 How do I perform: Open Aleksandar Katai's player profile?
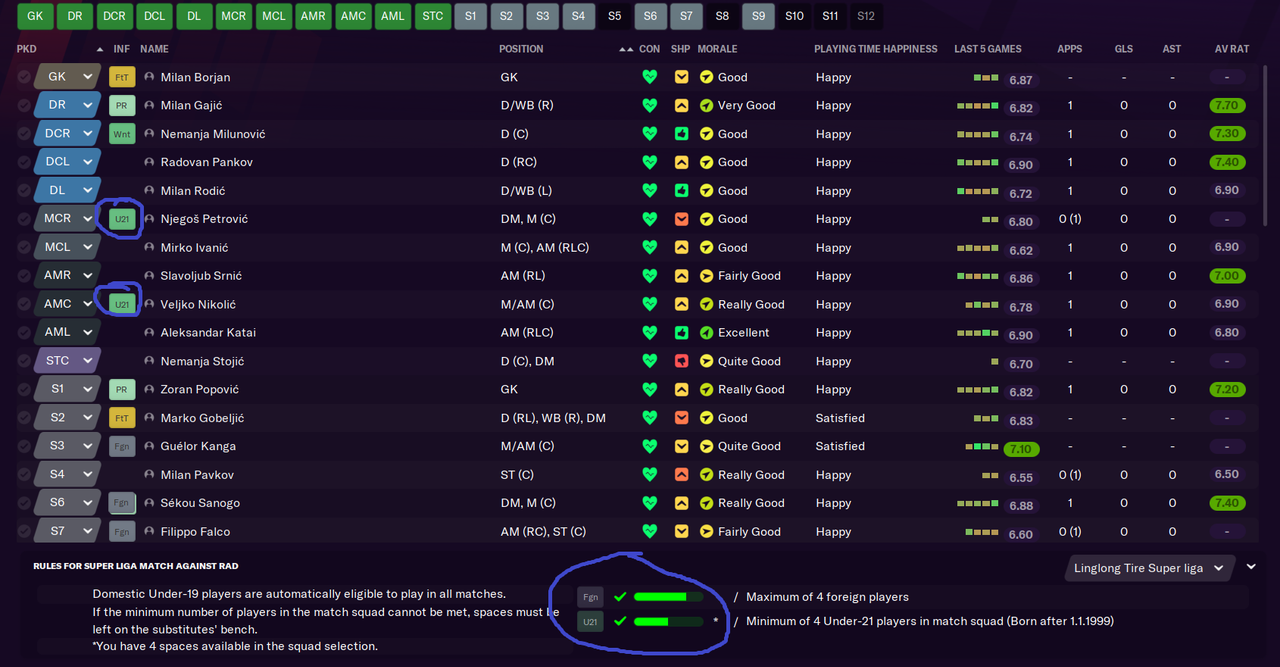[208, 332]
